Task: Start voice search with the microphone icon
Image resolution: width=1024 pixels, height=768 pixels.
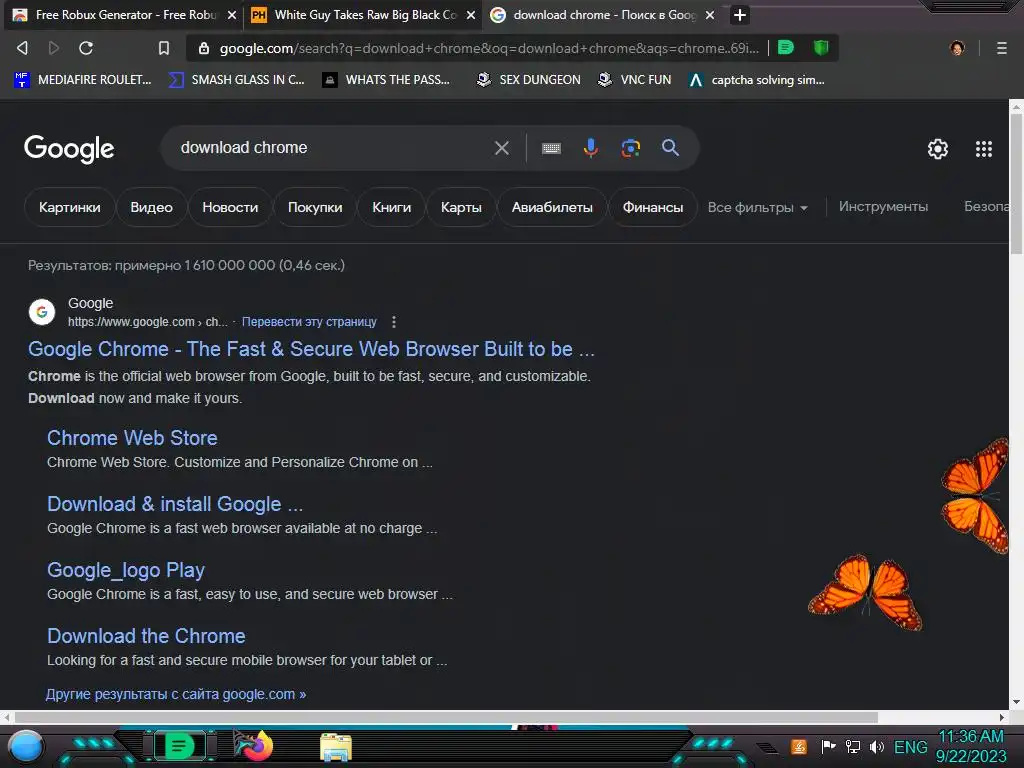Action: click(590, 148)
